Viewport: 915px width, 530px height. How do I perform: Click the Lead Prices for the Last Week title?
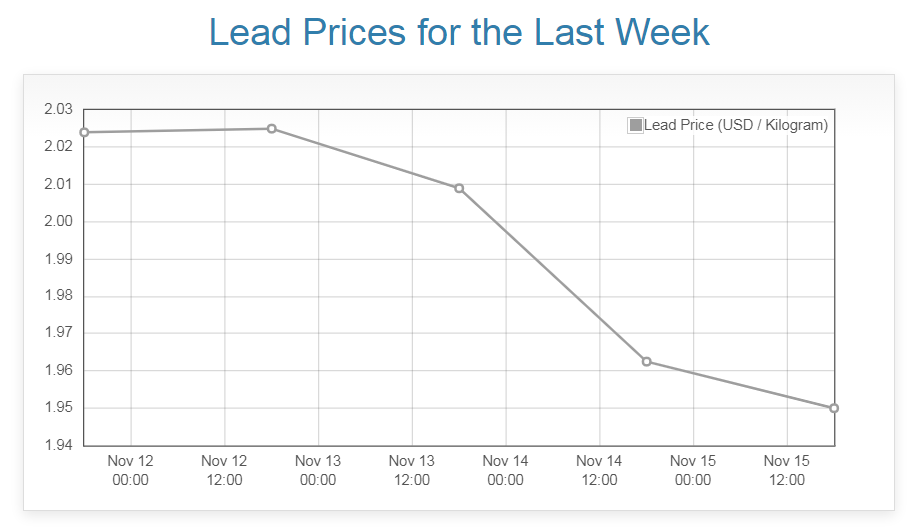(459, 32)
